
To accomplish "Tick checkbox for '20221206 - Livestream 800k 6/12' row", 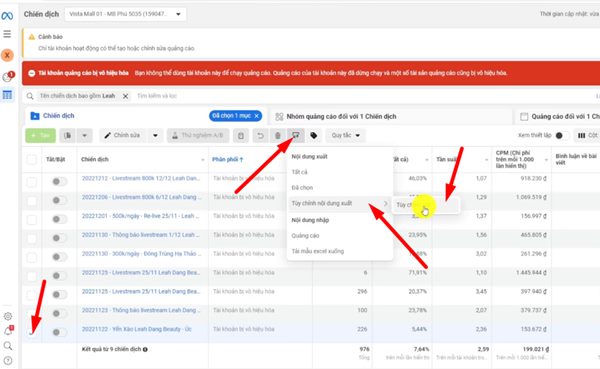I will 32,201.
